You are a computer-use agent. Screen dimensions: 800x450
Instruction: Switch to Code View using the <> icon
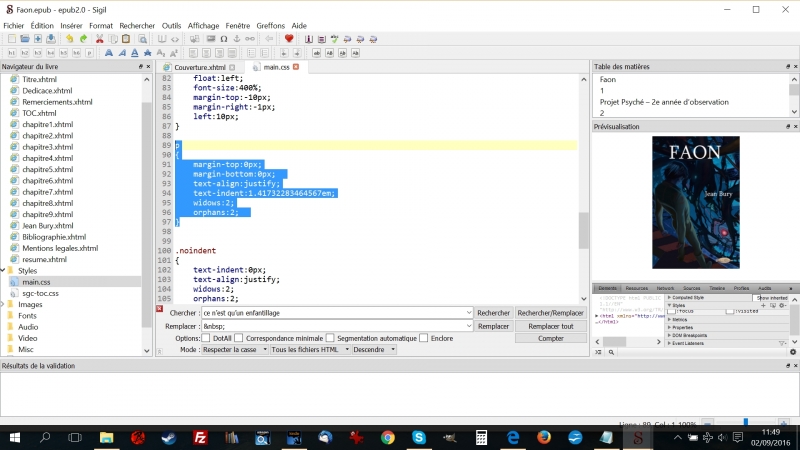click(x=176, y=39)
